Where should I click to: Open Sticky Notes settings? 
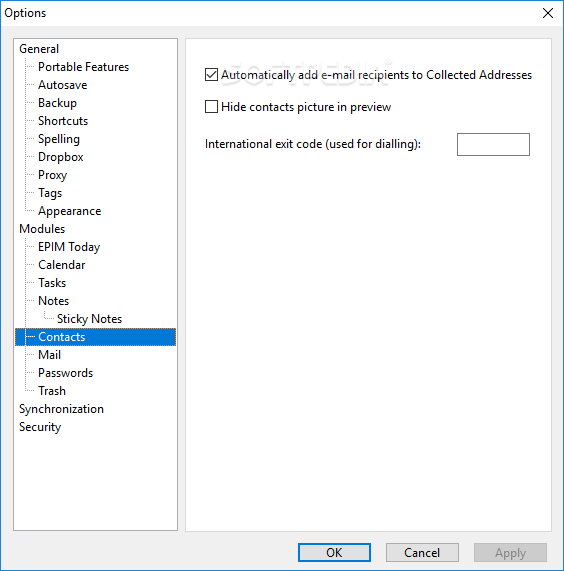[x=90, y=319]
